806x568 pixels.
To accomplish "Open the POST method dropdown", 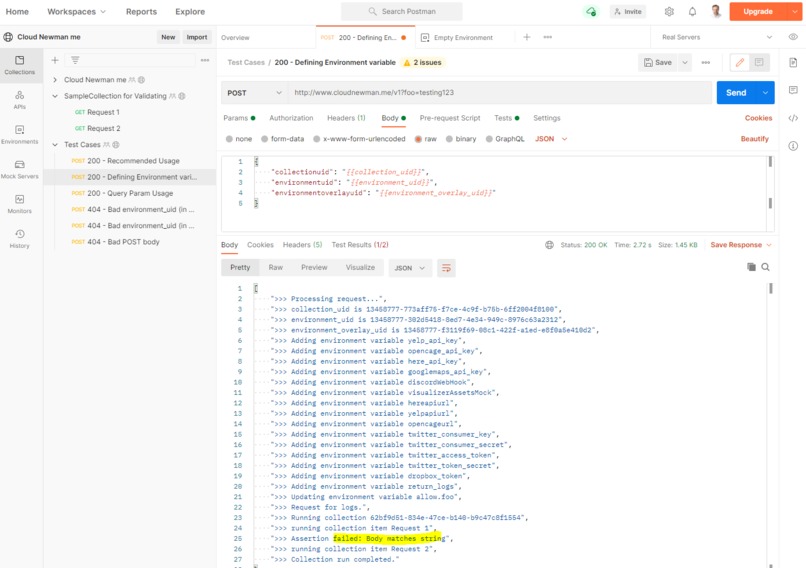I will click(x=254, y=93).
